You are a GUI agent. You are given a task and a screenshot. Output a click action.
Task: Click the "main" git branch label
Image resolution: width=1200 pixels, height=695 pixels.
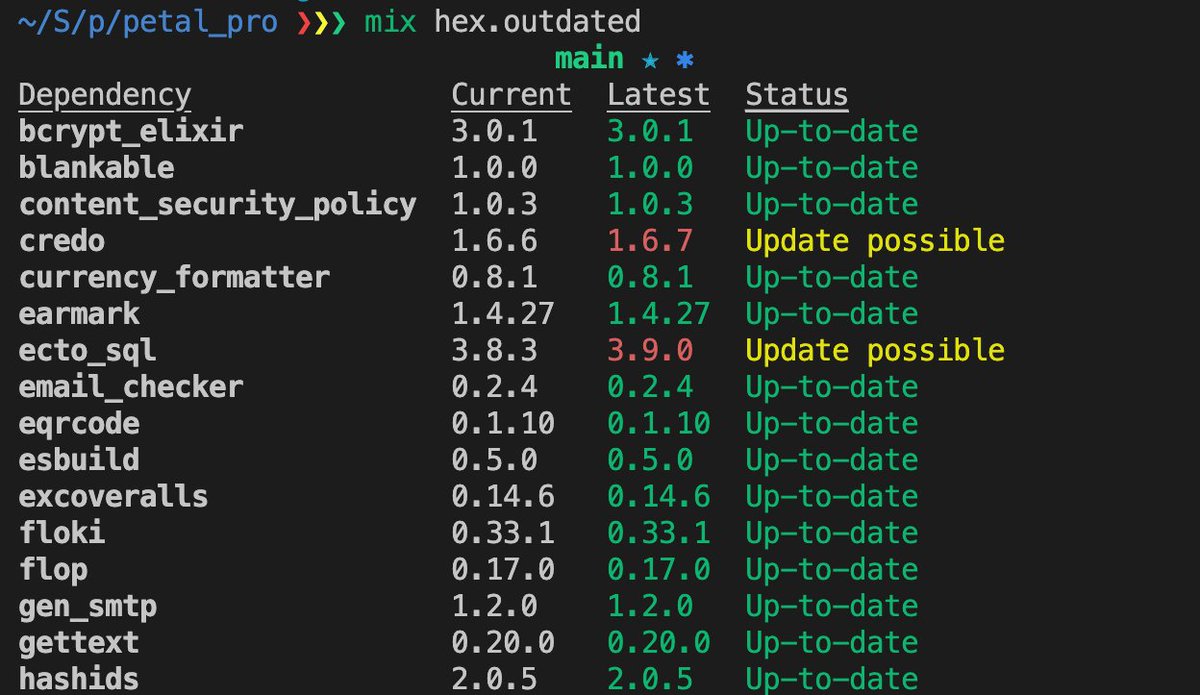pos(590,59)
